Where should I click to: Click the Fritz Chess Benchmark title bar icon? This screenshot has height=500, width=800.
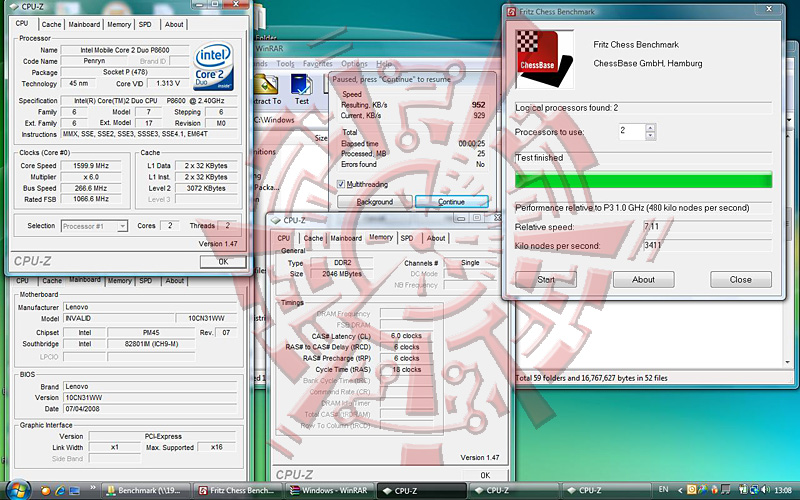(x=511, y=11)
